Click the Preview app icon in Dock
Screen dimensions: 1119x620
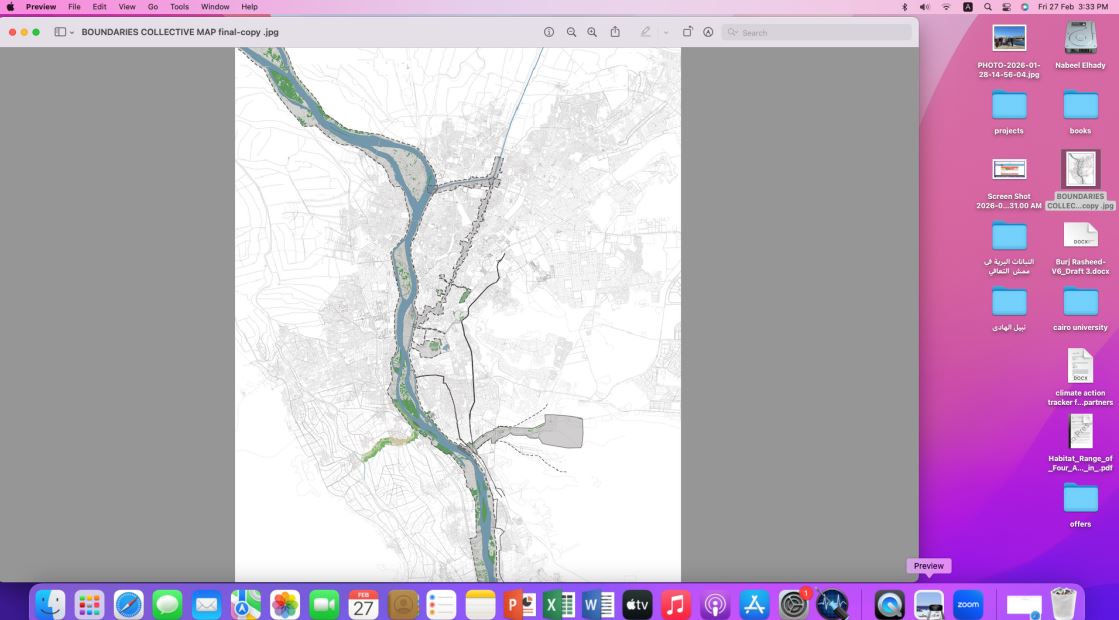[928, 605]
